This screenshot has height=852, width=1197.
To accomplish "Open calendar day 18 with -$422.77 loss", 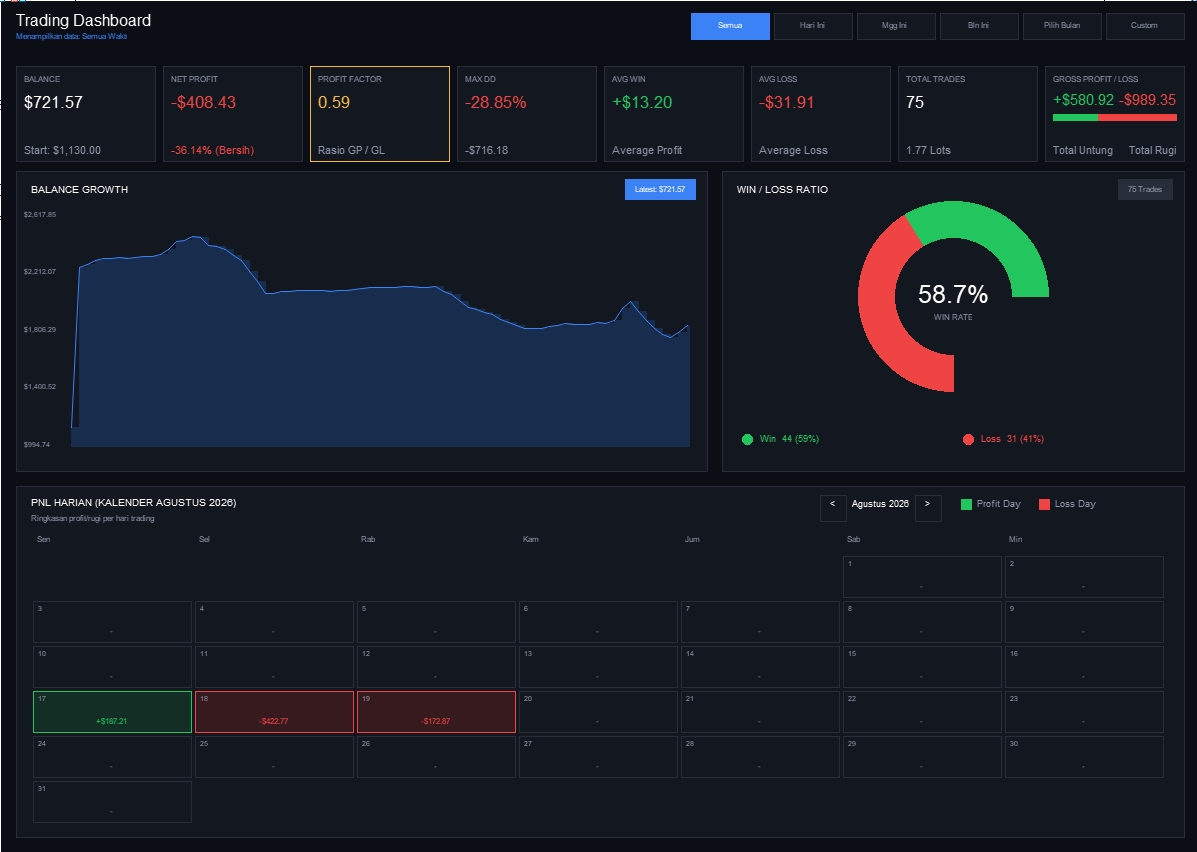I will point(274,712).
